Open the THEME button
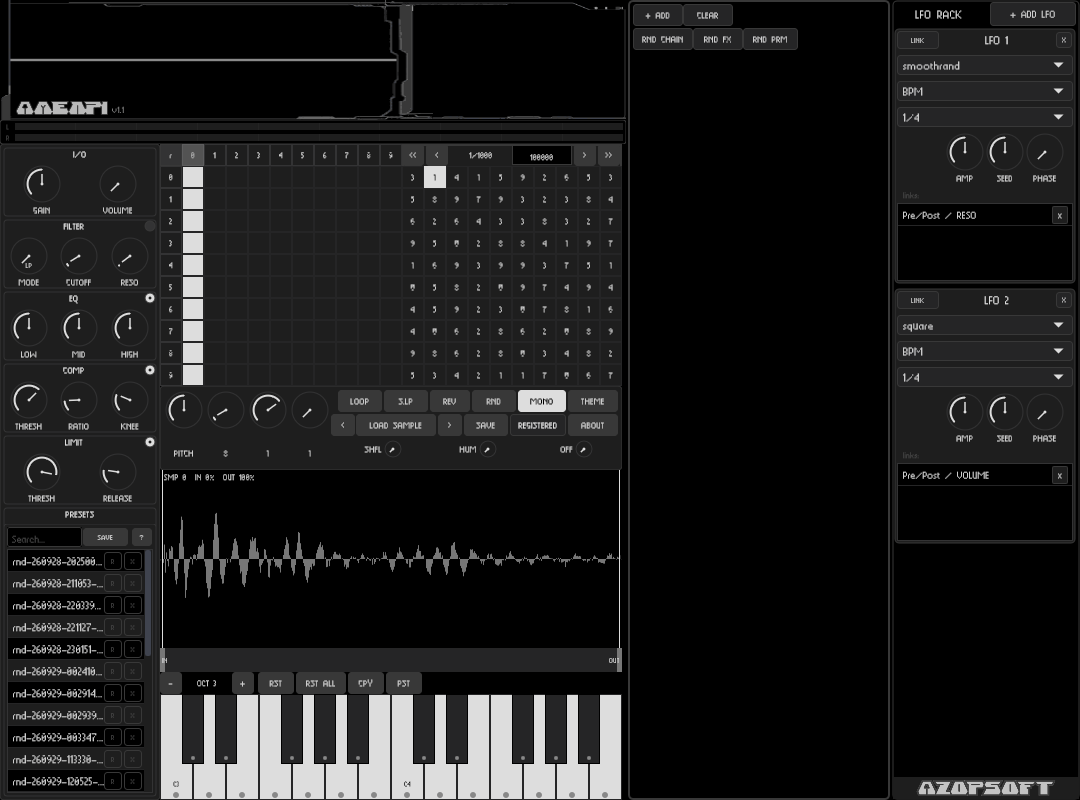Image resolution: width=1080 pixels, height=800 pixels. click(592, 402)
